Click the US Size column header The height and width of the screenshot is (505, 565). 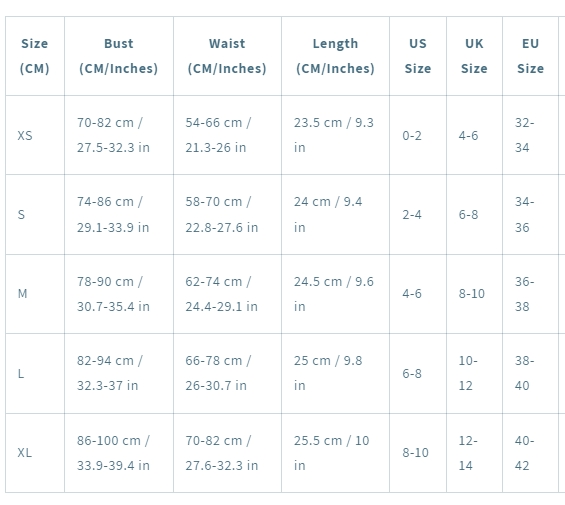[418, 56]
